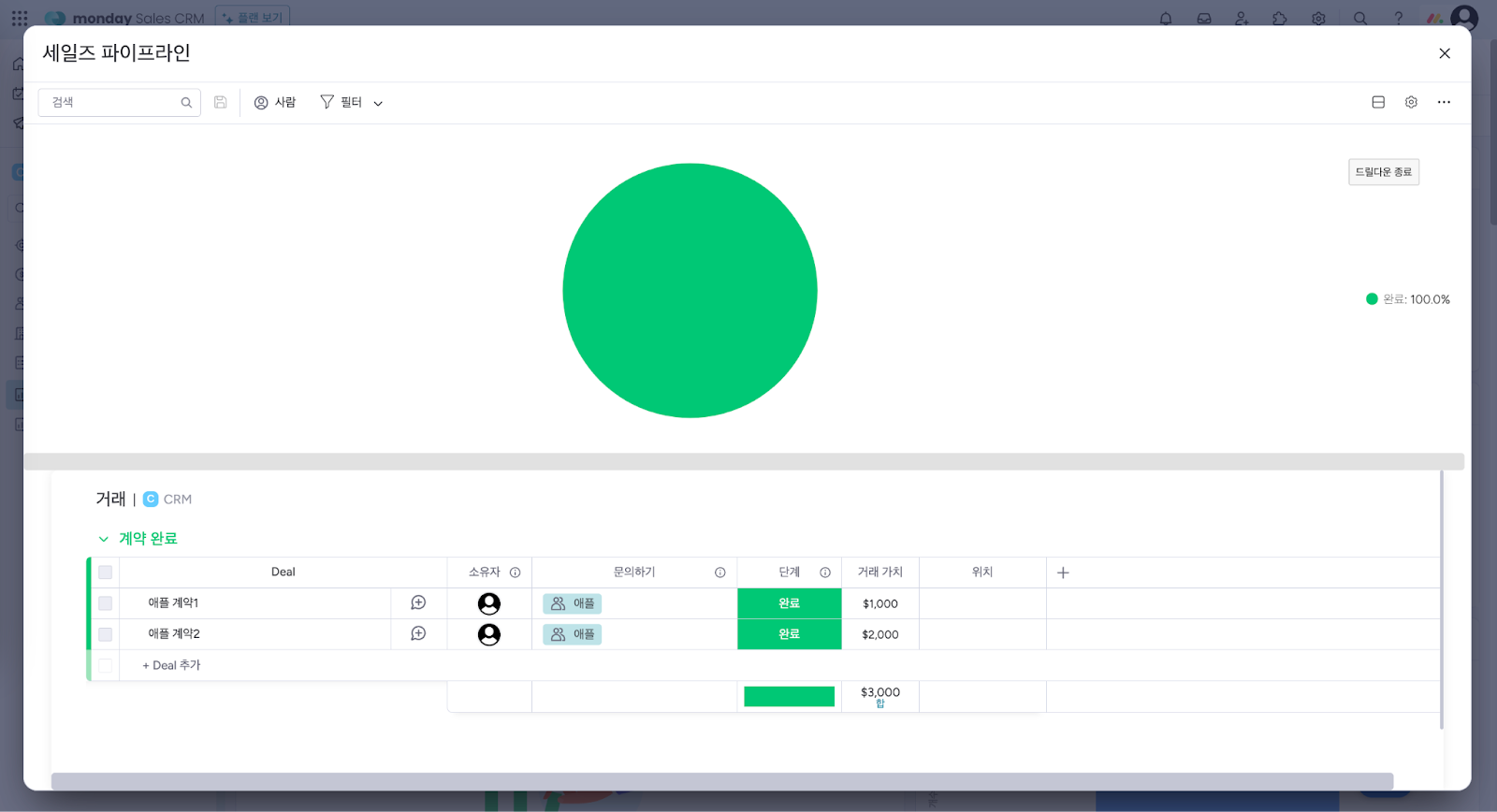
Task: Click the horizontal scrollbar at bottom
Action: pyautogui.click(x=721, y=781)
